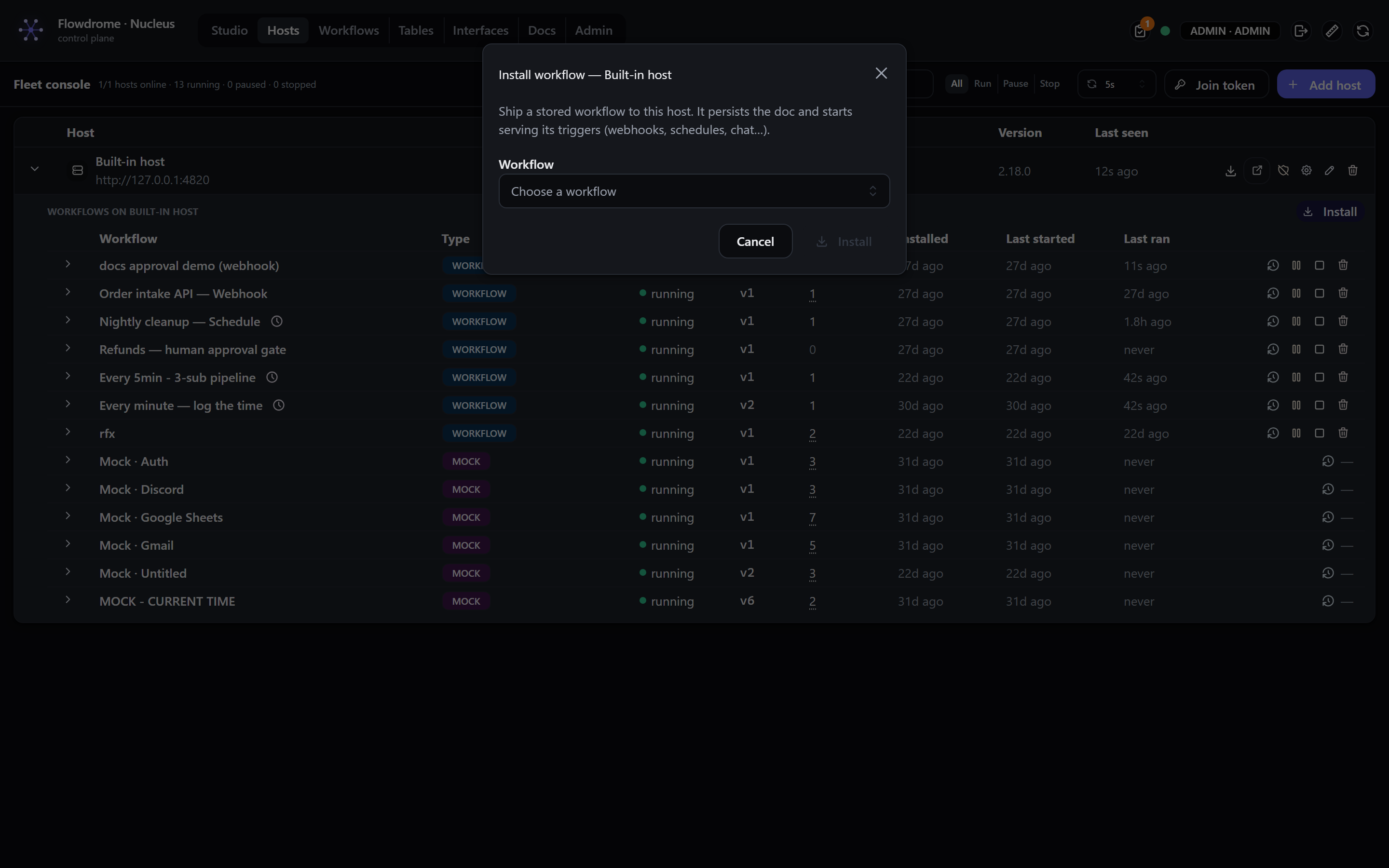View history for Mock · Gmail
Image resolution: width=1389 pixels, height=868 pixels.
click(1328, 545)
